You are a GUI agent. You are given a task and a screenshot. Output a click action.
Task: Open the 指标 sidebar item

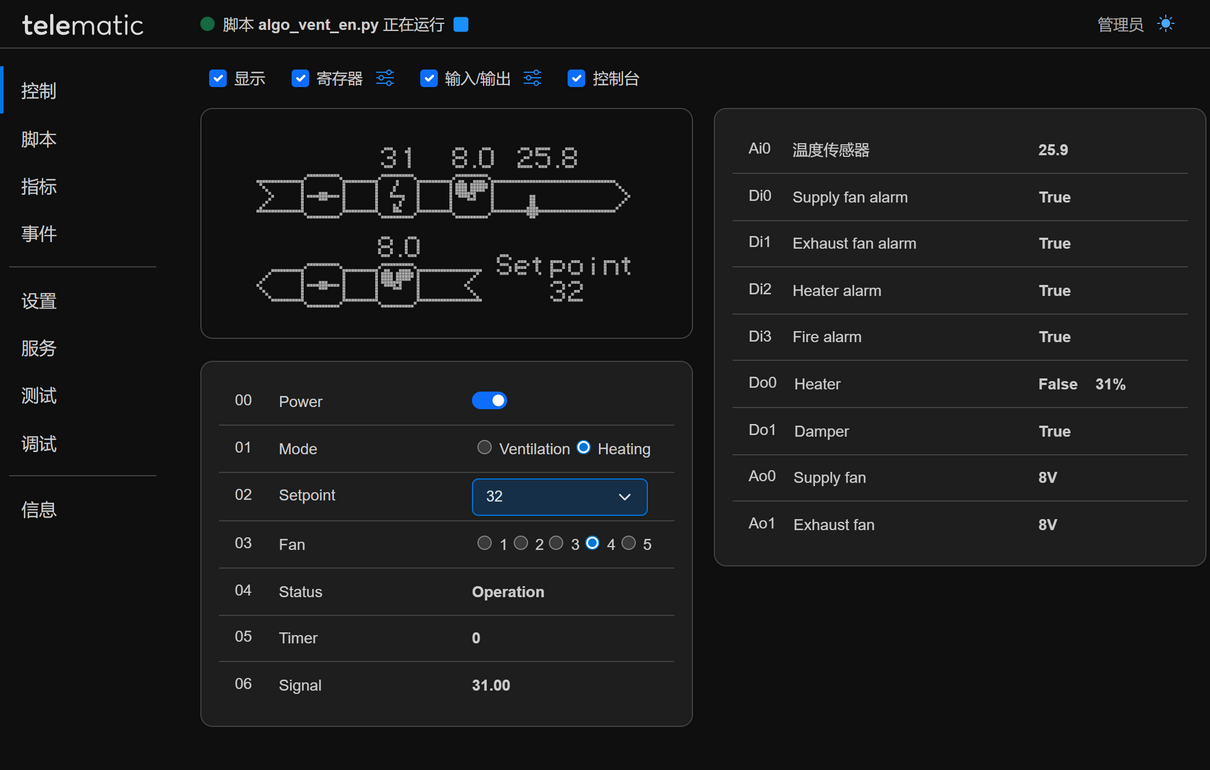(x=39, y=186)
